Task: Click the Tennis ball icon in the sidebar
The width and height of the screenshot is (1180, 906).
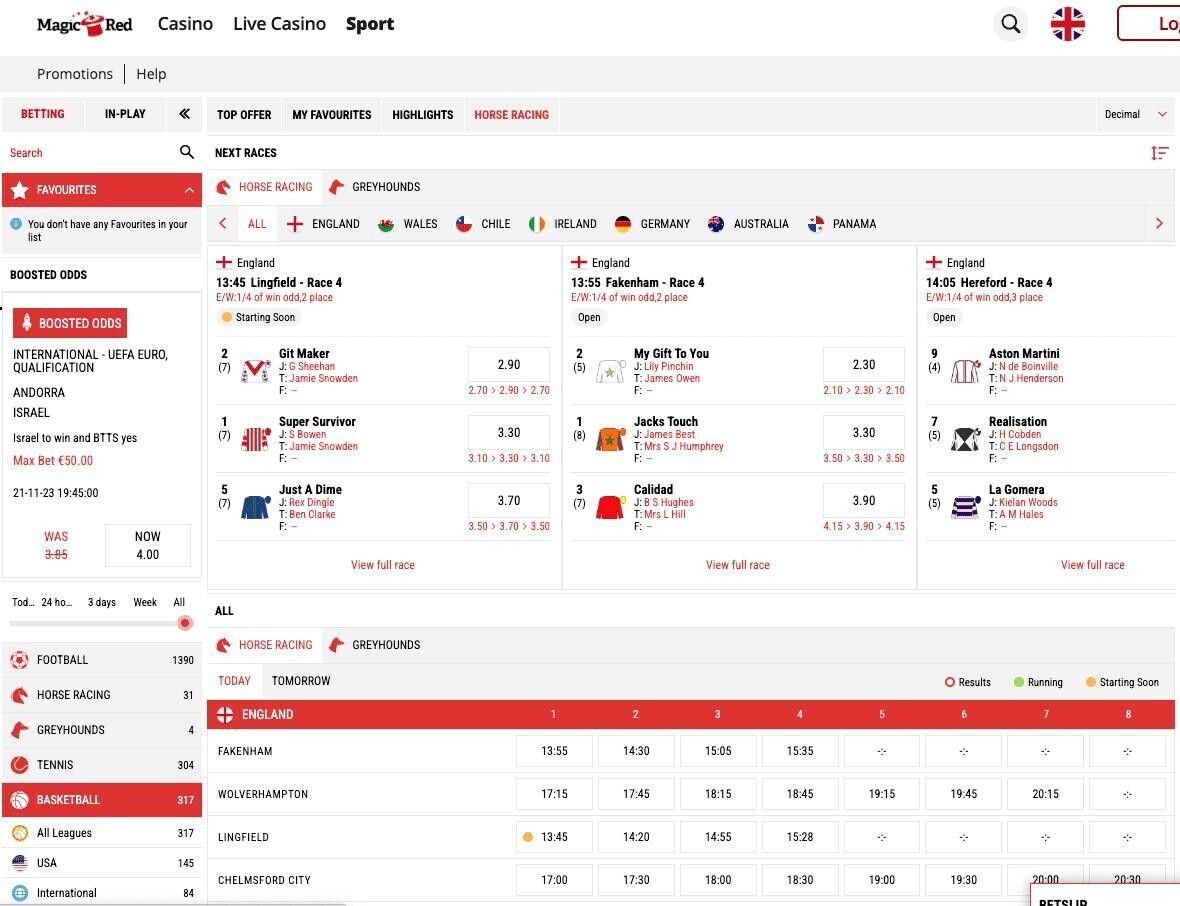Action: [20, 765]
